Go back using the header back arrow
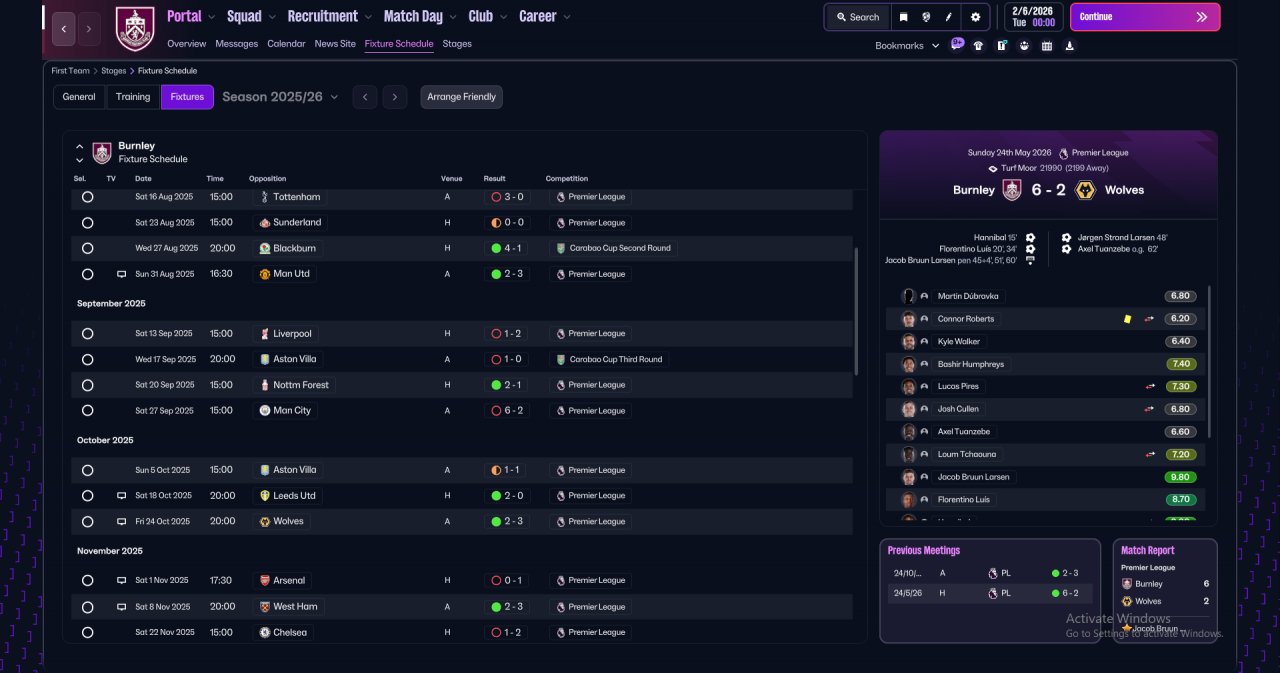 [x=64, y=29]
